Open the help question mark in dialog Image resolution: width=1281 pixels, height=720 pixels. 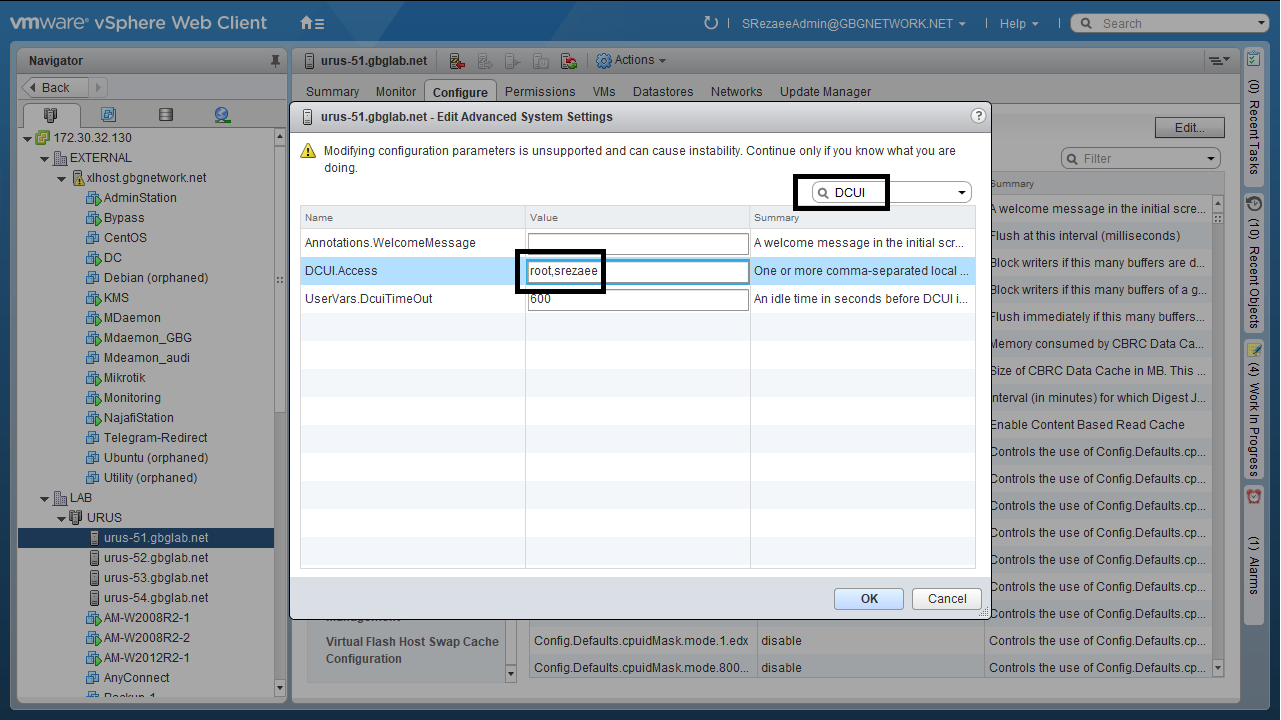pyautogui.click(x=978, y=116)
